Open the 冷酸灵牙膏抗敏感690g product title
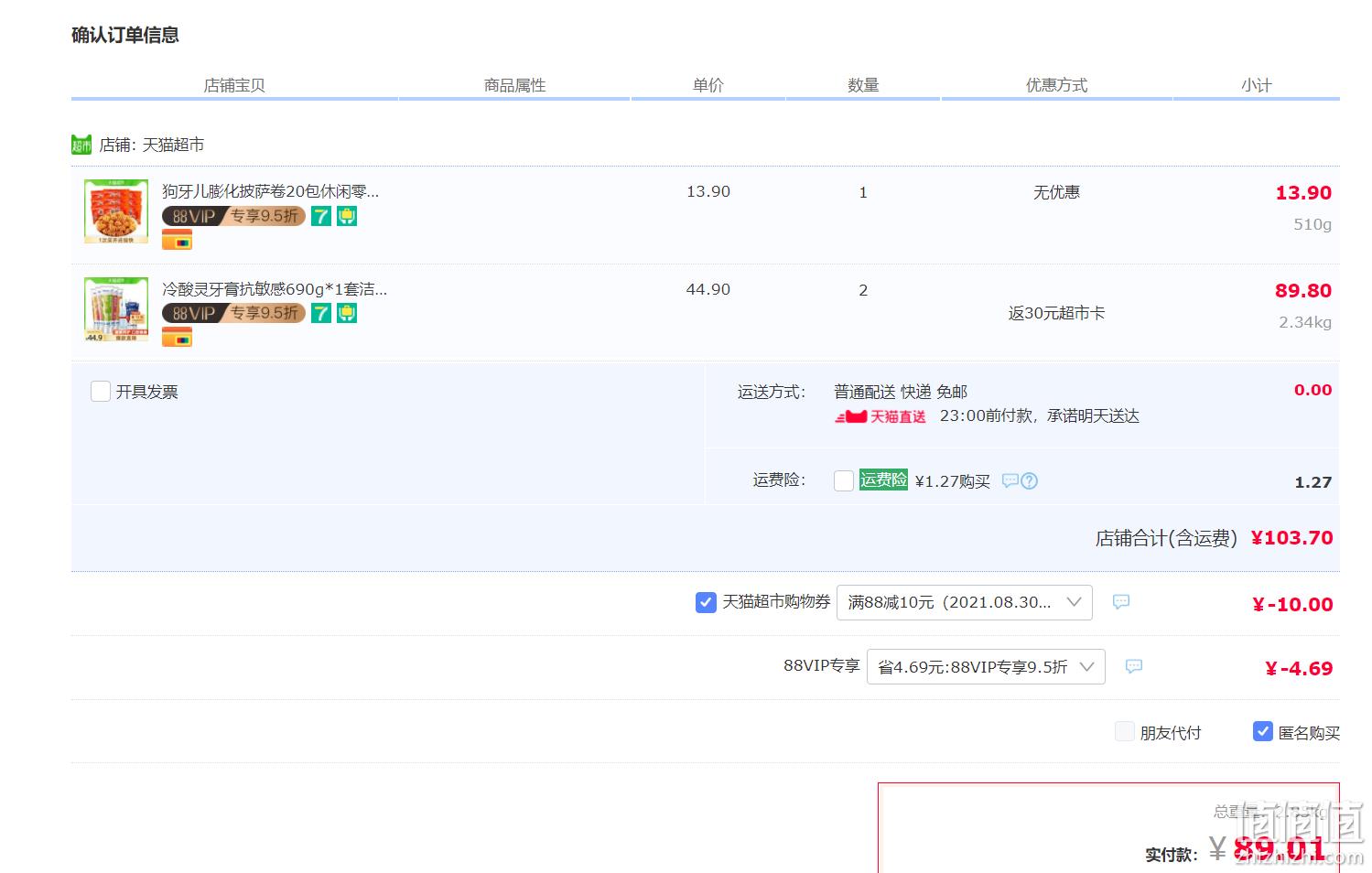 pyautogui.click(x=275, y=289)
